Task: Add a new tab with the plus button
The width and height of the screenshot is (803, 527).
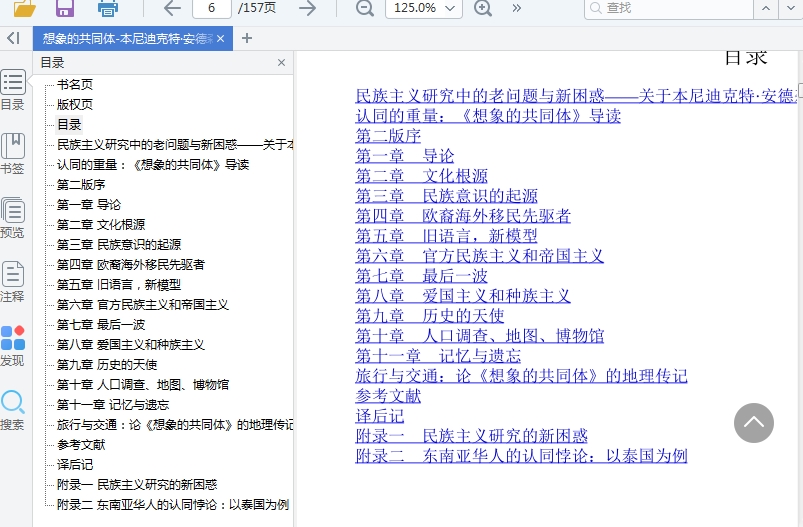Action: click(x=247, y=38)
